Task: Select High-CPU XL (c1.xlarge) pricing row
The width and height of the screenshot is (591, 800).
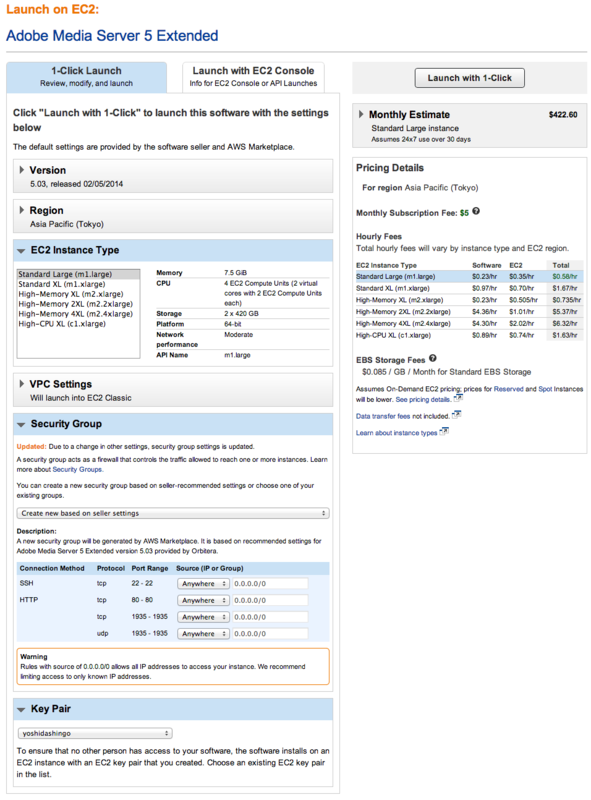Action: click(469, 335)
